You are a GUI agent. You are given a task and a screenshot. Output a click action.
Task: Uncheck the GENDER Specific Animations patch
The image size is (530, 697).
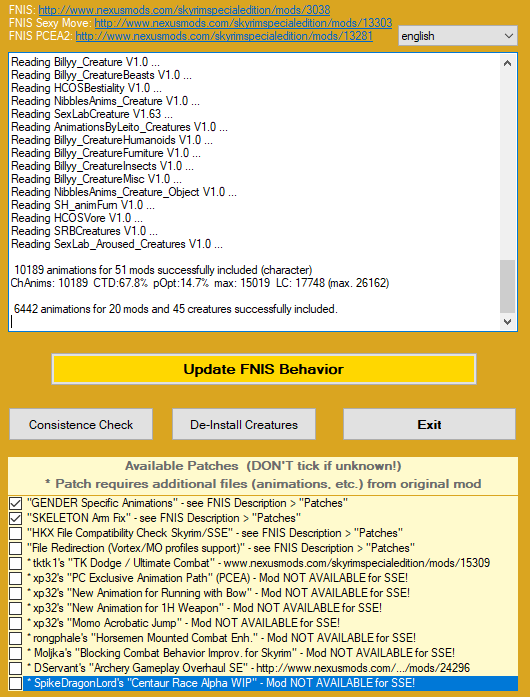(16, 503)
